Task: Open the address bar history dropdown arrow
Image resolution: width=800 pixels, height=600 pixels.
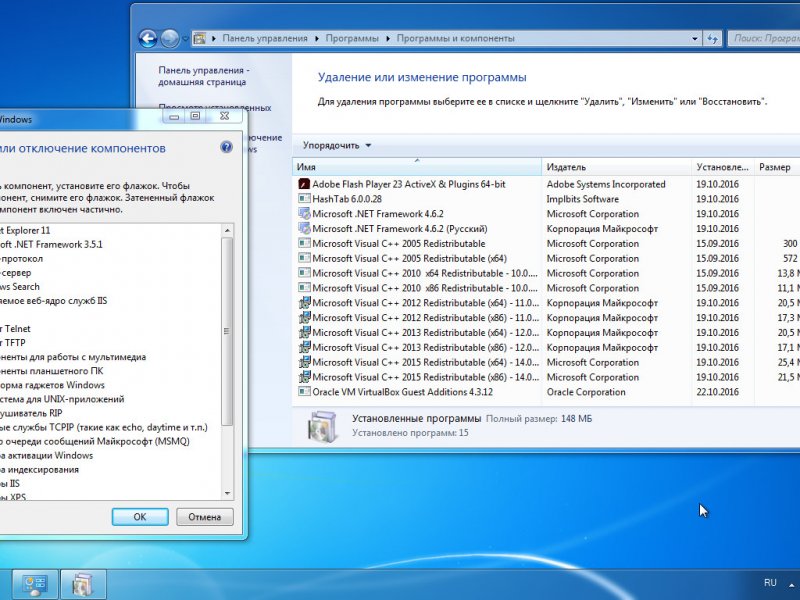Action: point(694,38)
